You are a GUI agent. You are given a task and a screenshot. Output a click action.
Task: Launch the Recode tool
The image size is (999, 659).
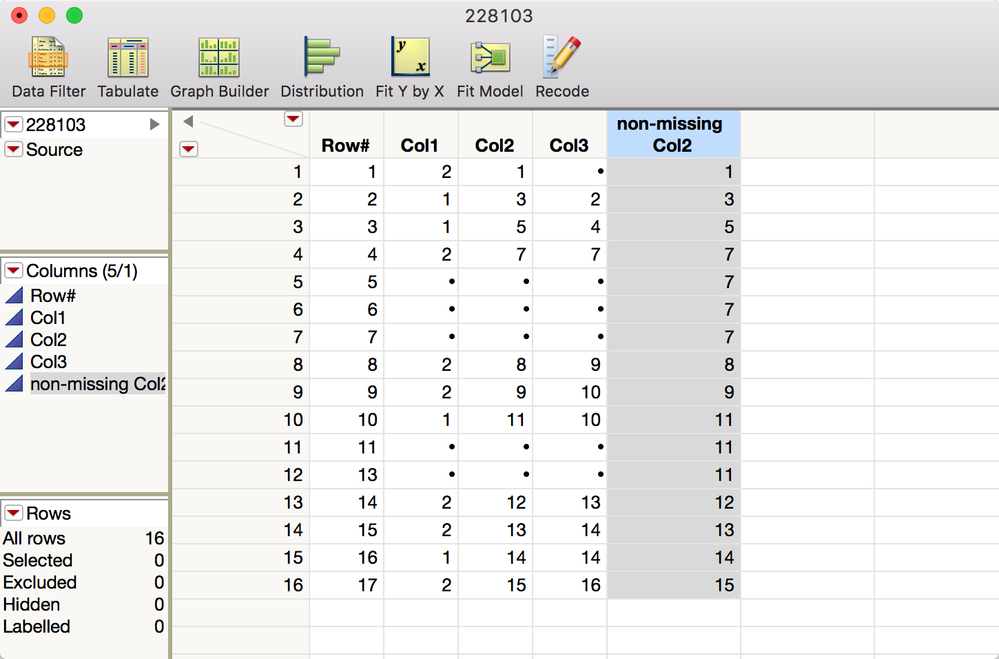coord(562,68)
